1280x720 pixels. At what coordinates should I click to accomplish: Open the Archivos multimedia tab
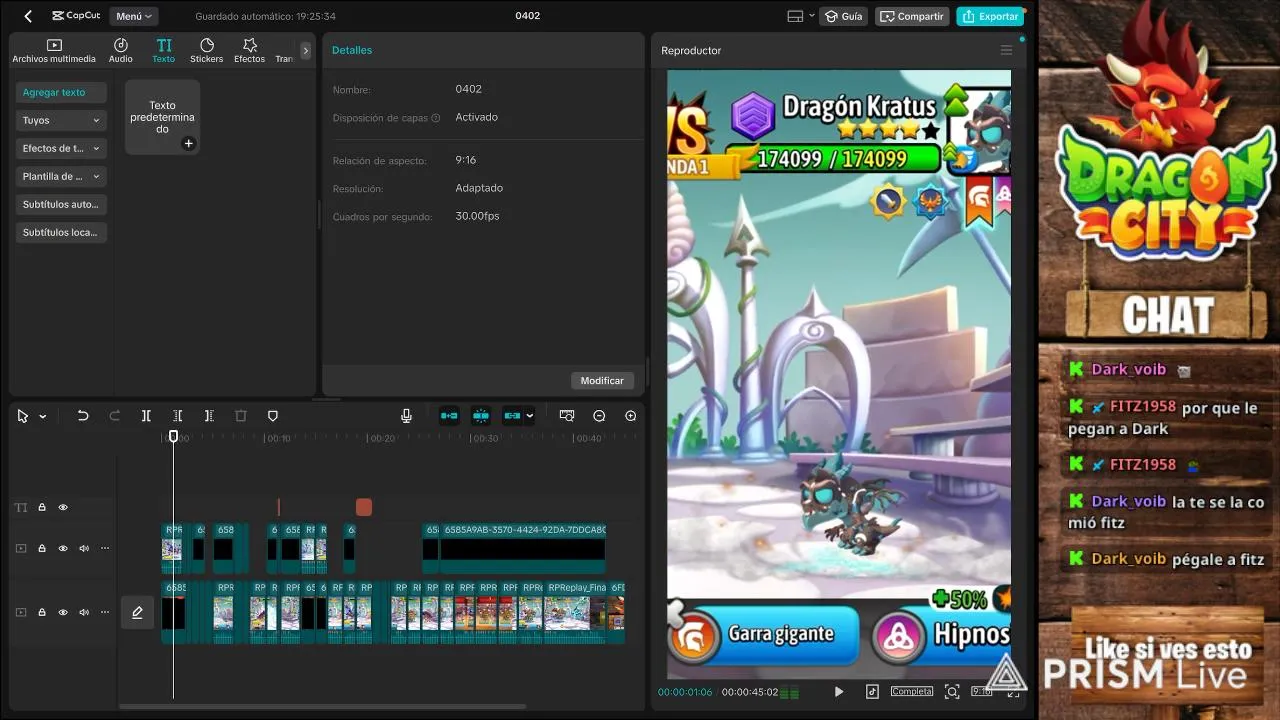tap(54, 51)
